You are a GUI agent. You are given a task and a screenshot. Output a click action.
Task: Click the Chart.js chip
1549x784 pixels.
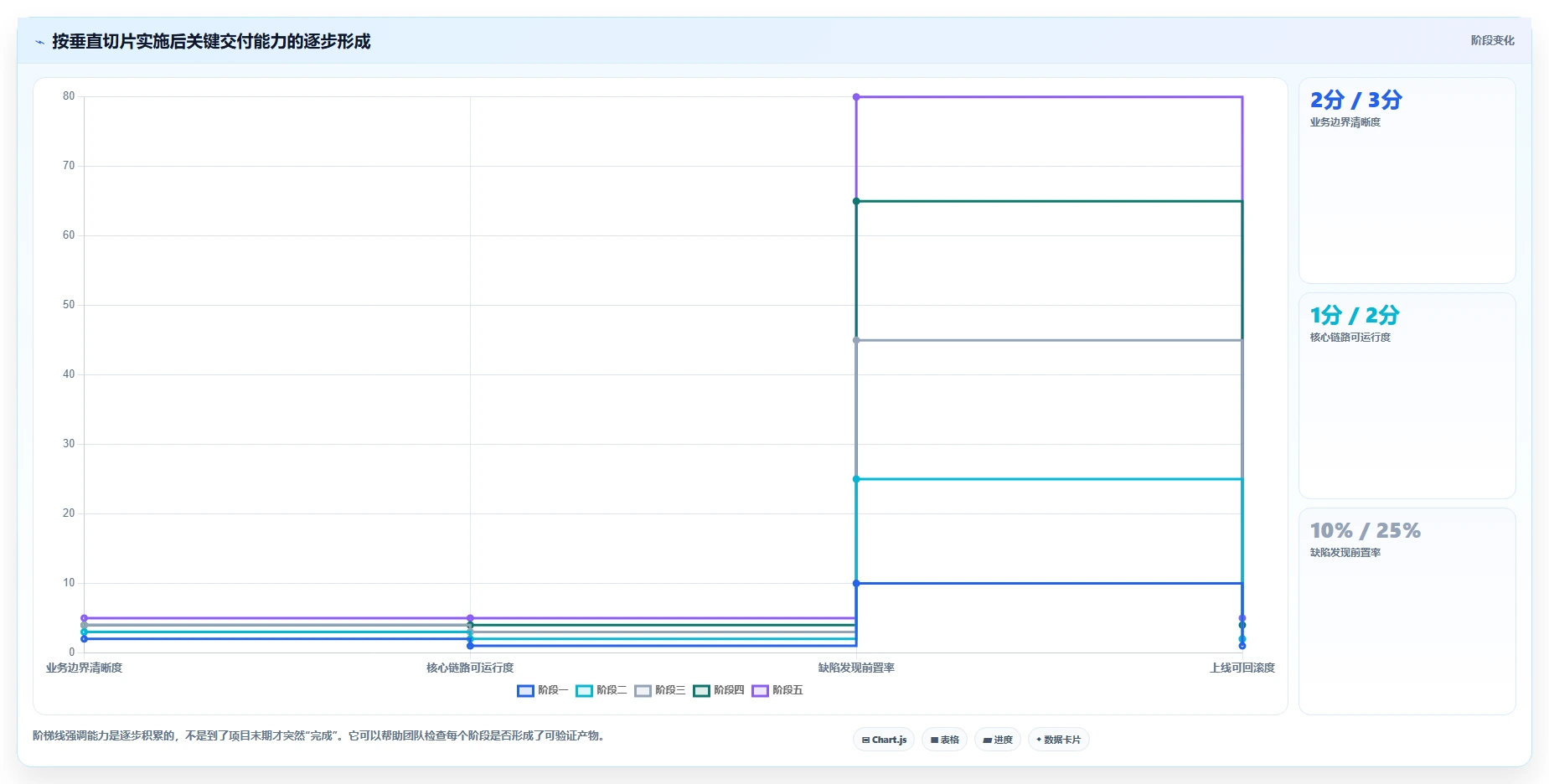(884, 740)
